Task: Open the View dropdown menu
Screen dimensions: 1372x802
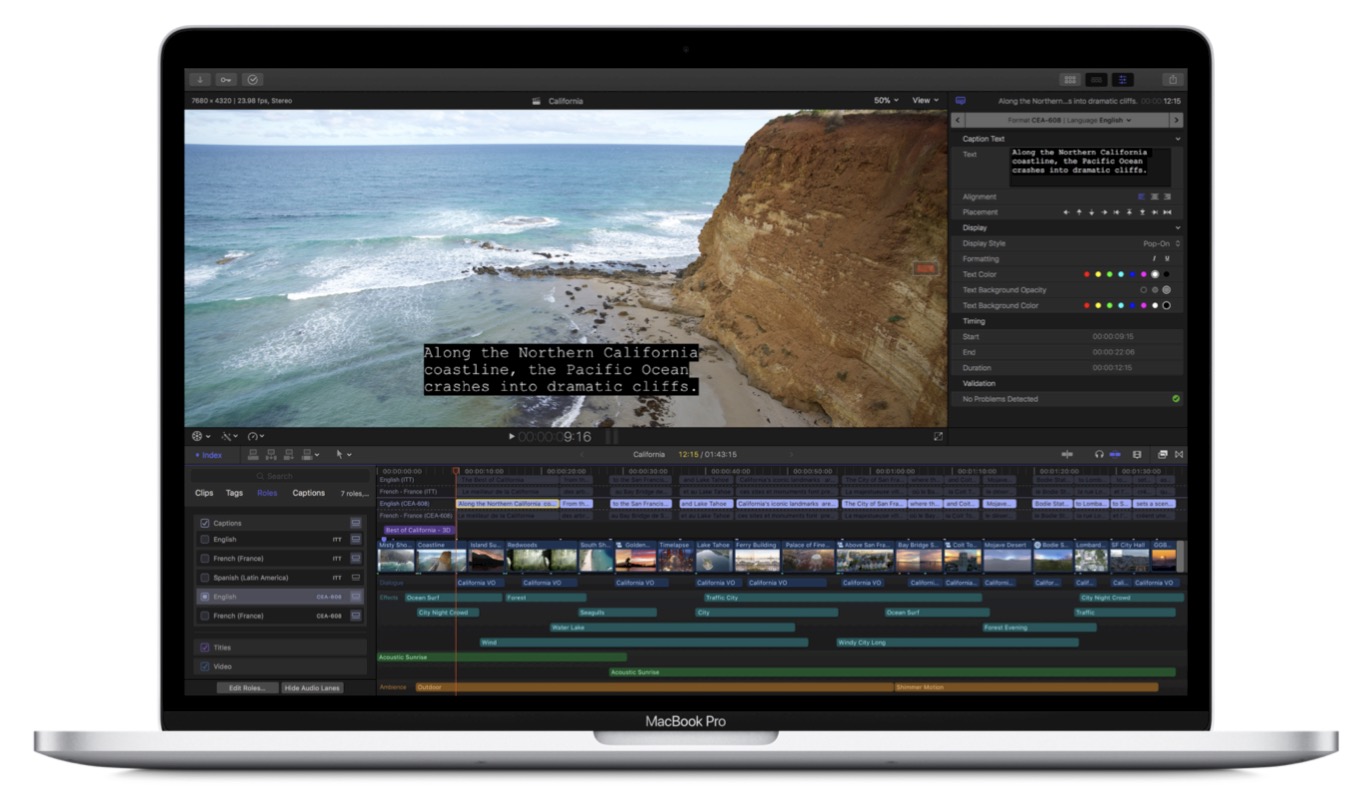Action: (x=925, y=100)
